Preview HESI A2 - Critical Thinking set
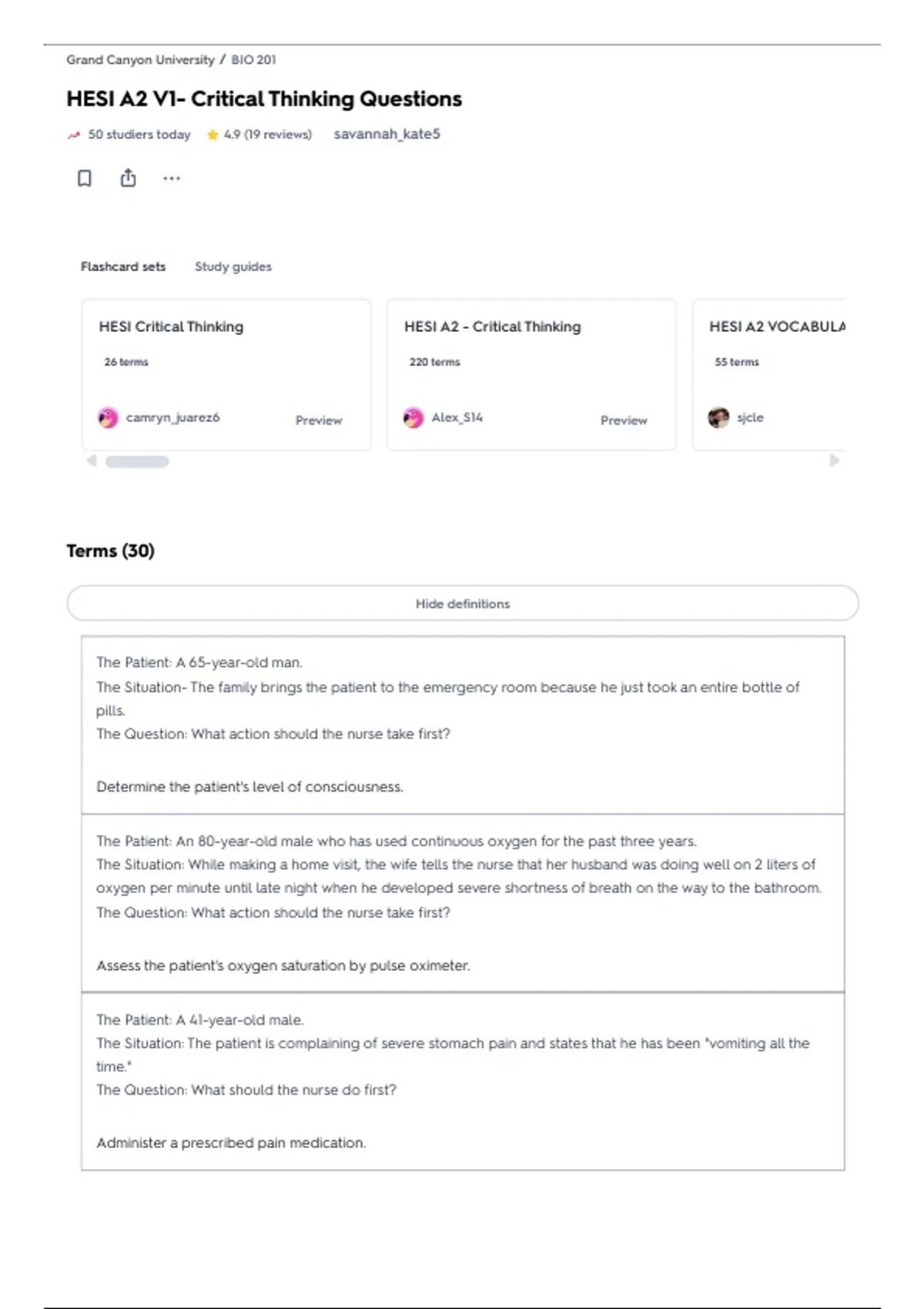 (x=624, y=420)
